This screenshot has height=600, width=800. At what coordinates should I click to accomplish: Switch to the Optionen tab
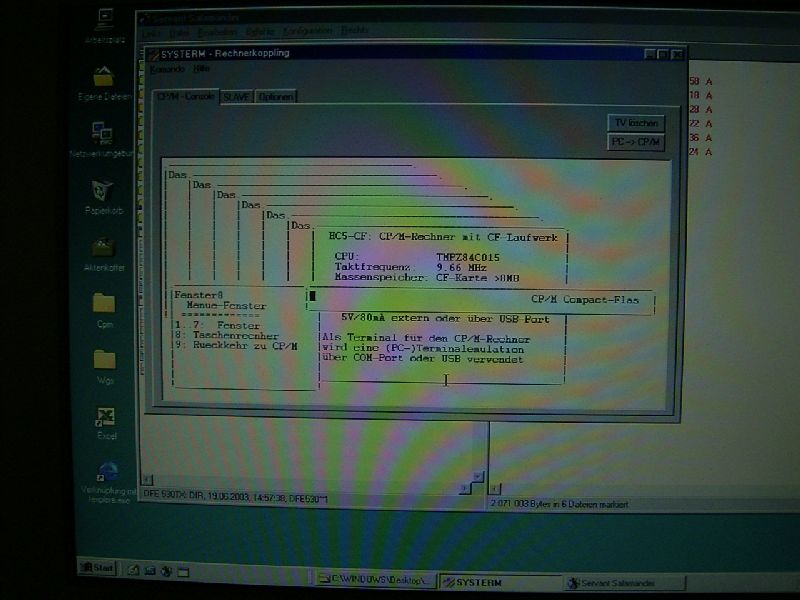click(x=276, y=97)
